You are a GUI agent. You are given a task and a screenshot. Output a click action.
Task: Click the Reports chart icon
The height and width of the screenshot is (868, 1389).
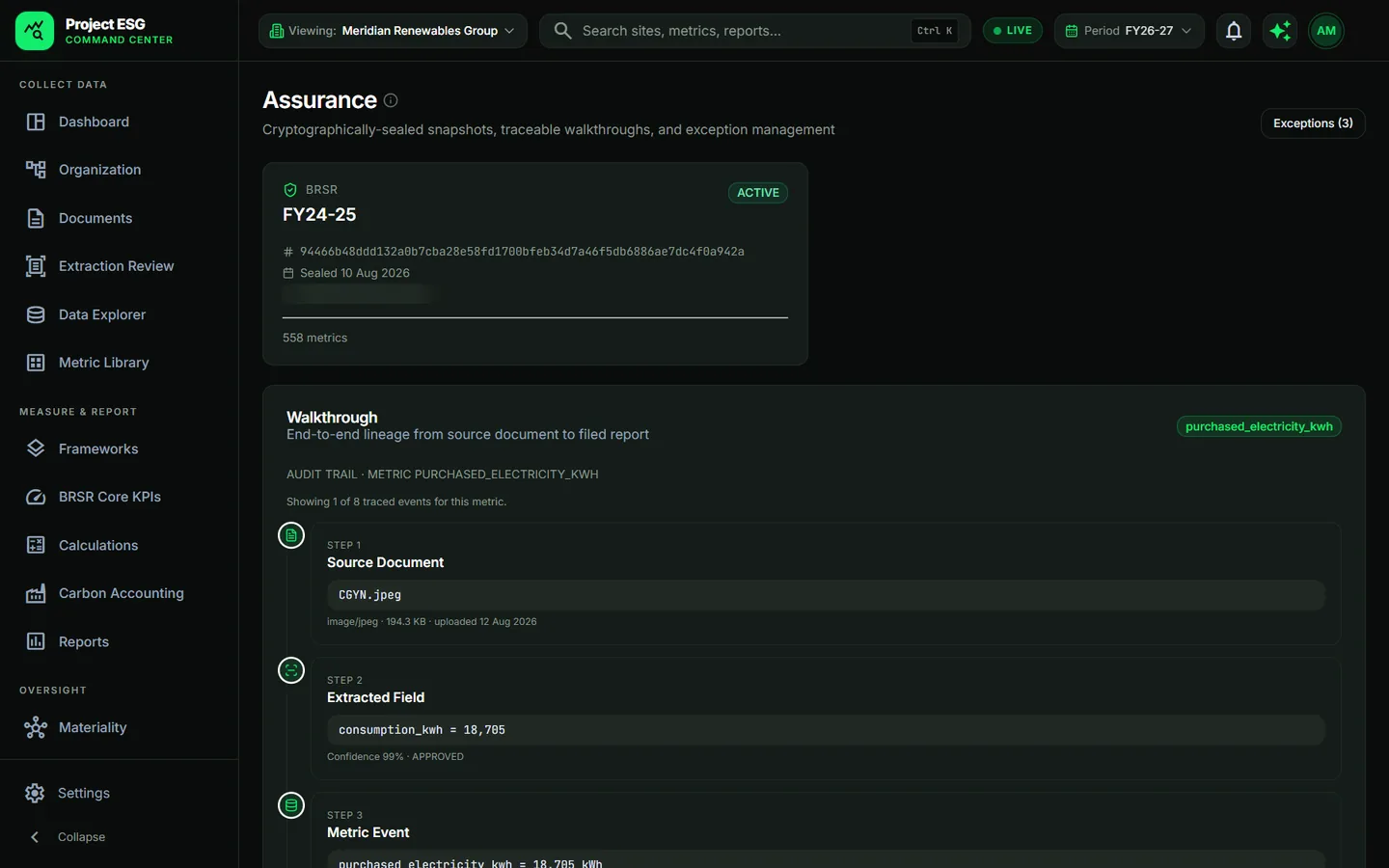point(36,641)
